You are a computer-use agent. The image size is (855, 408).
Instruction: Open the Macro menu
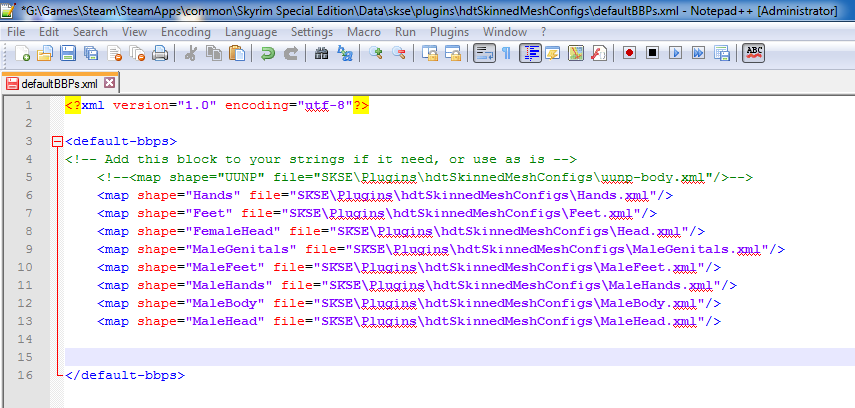point(364,32)
